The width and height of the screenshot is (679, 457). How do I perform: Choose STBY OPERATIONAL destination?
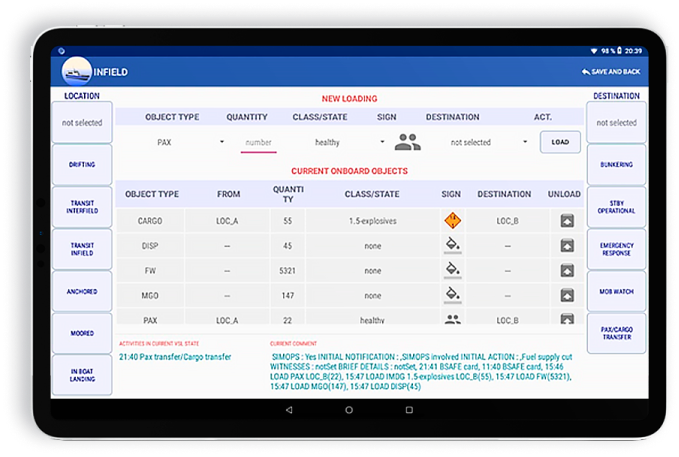(616, 207)
